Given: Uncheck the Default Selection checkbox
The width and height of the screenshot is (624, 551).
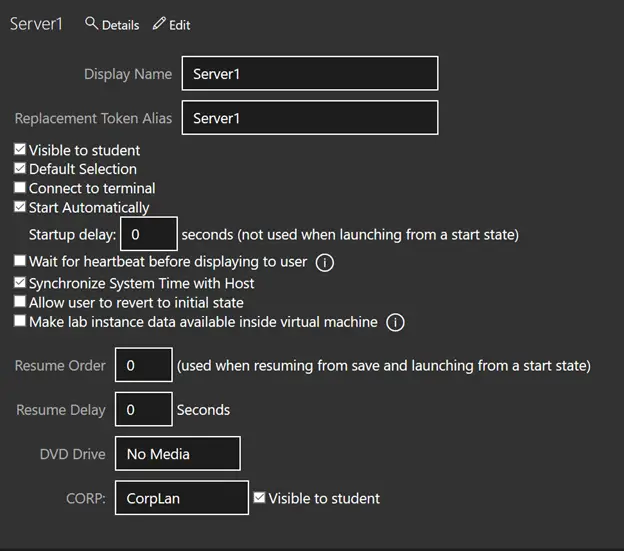Looking at the screenshot, I should (x=20, y=169).
